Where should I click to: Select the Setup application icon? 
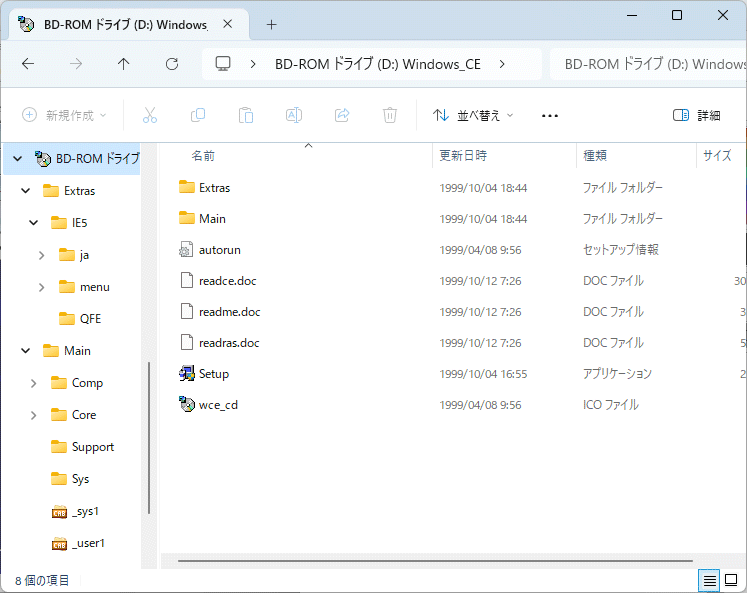[x=187, y=373]
